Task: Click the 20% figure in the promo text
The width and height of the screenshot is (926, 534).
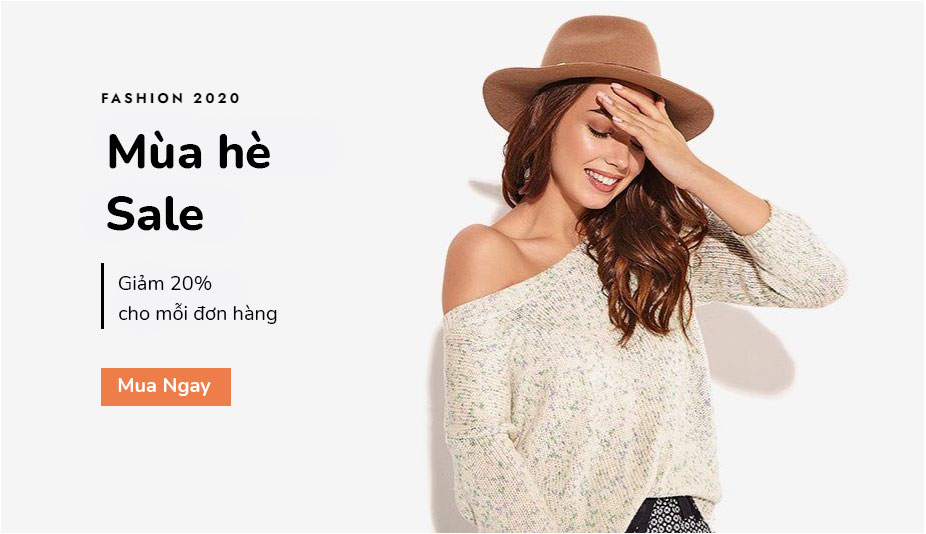Action: tap(191, 284)
